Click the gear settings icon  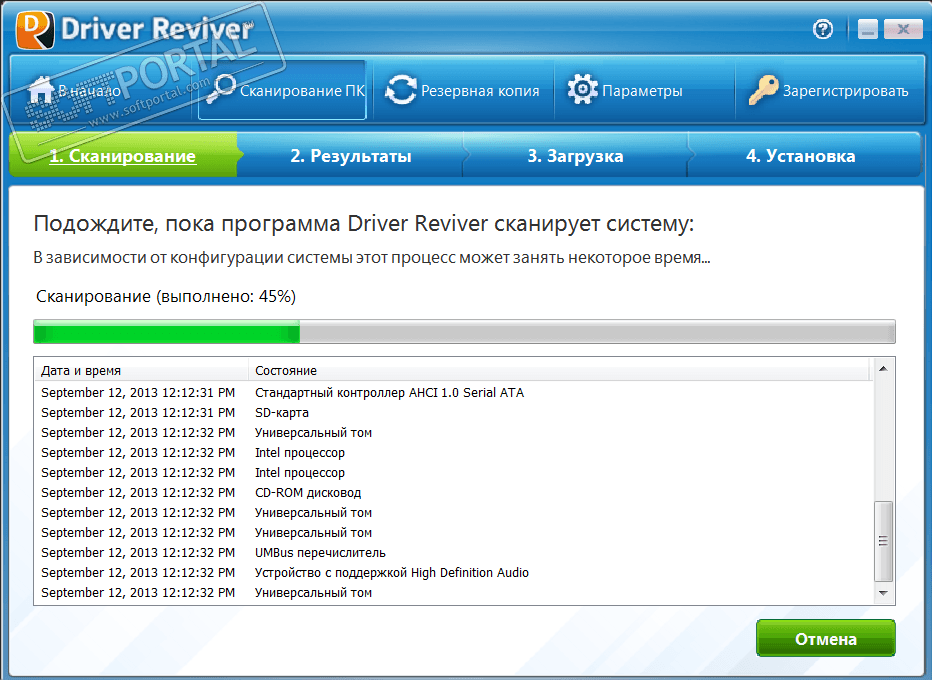click(582, 90)
